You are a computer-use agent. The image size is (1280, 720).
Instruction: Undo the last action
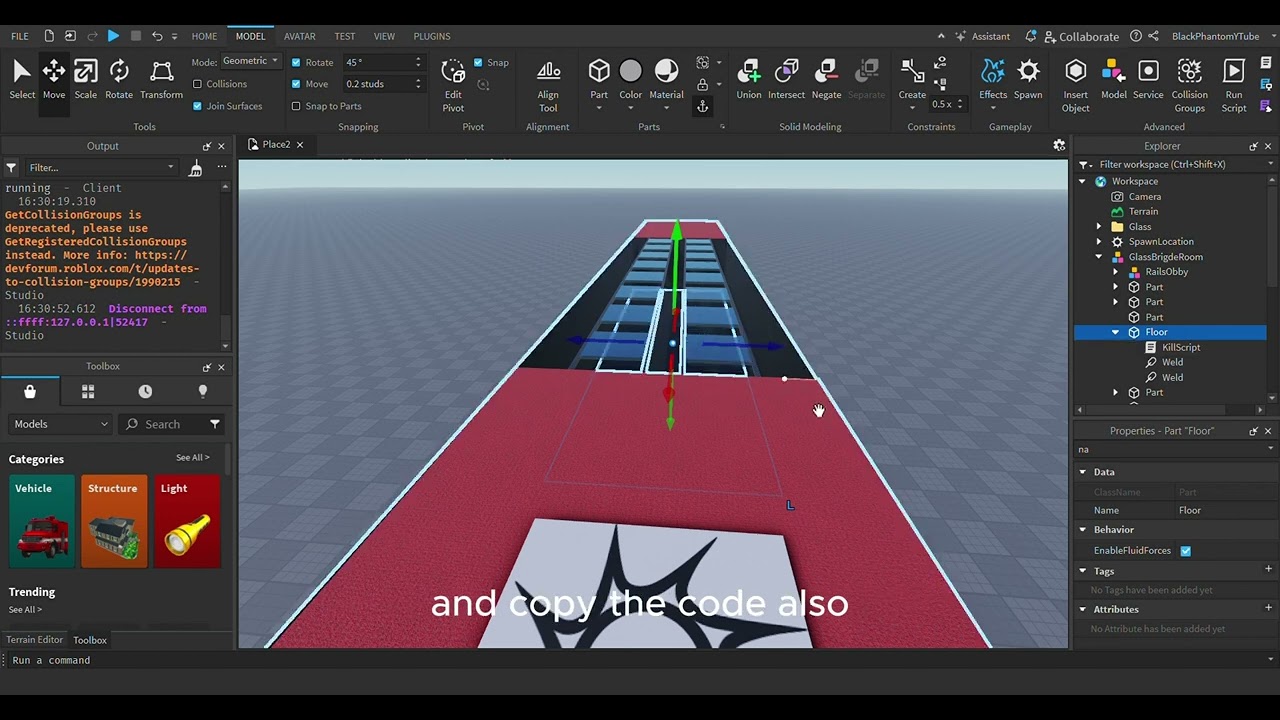[x=157, y=36]
